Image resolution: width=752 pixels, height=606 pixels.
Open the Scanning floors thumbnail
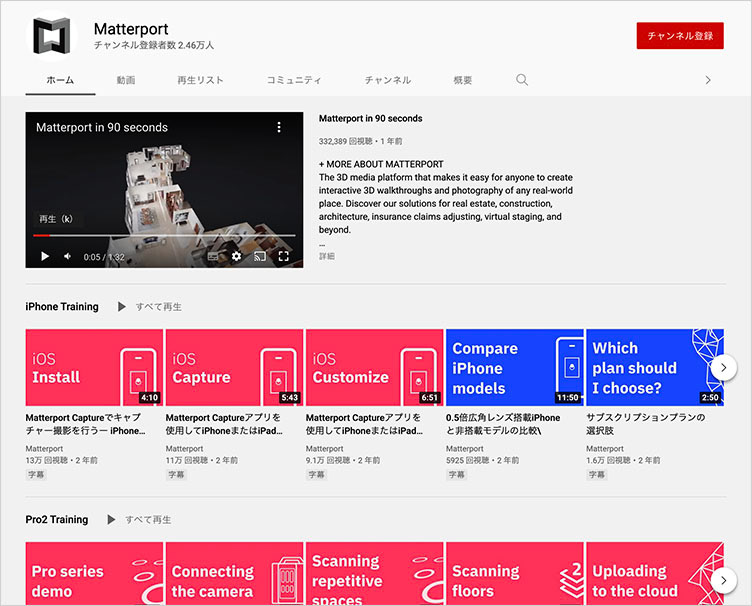[x=515, y=573]
